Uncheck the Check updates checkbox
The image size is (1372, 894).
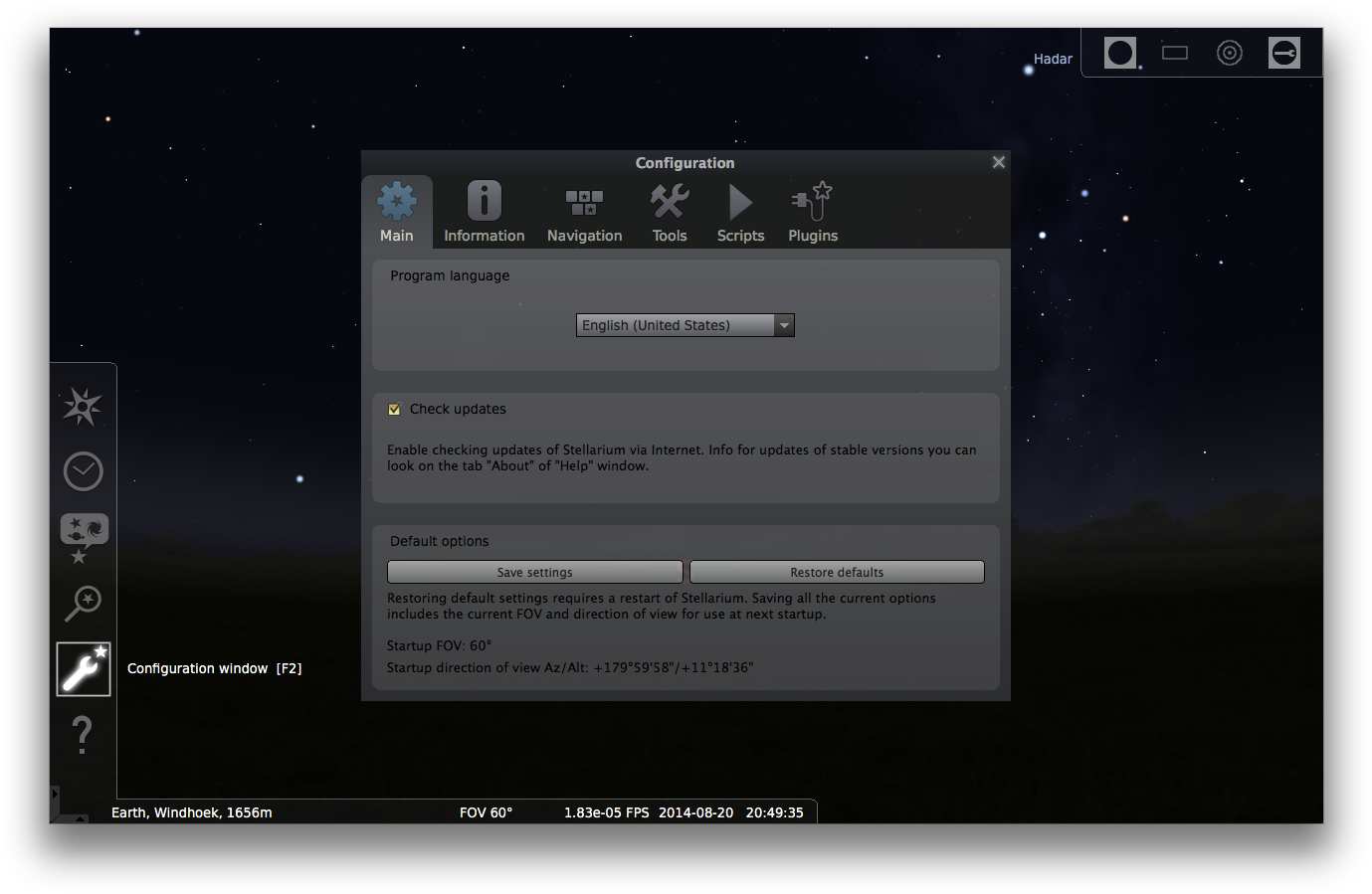[394, 409]
